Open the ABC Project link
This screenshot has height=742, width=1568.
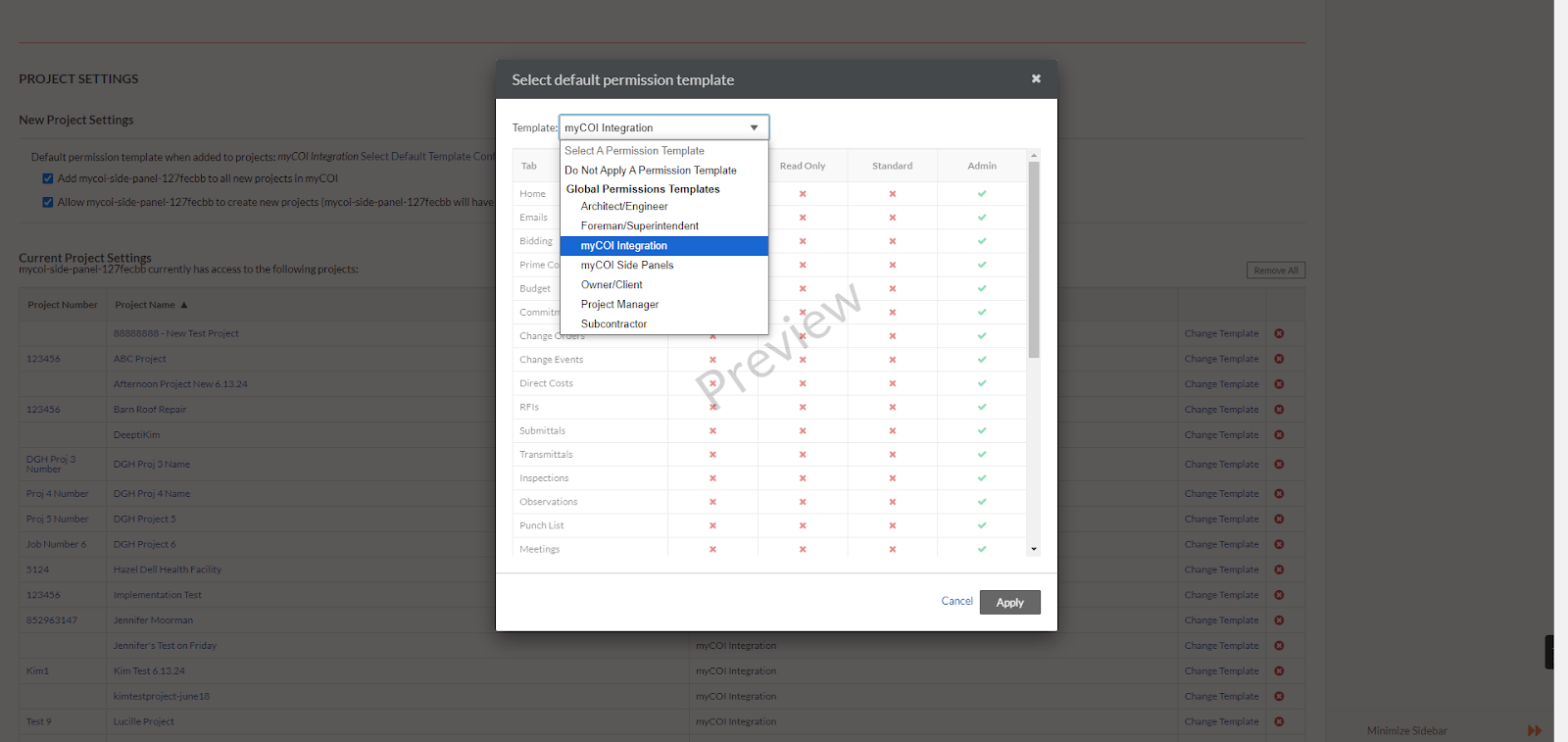pyautogui.click(x=139, y=360)
